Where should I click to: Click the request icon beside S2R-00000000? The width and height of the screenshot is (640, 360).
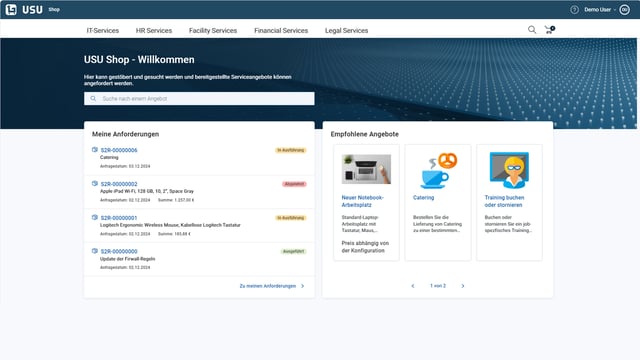click(95, 251)
